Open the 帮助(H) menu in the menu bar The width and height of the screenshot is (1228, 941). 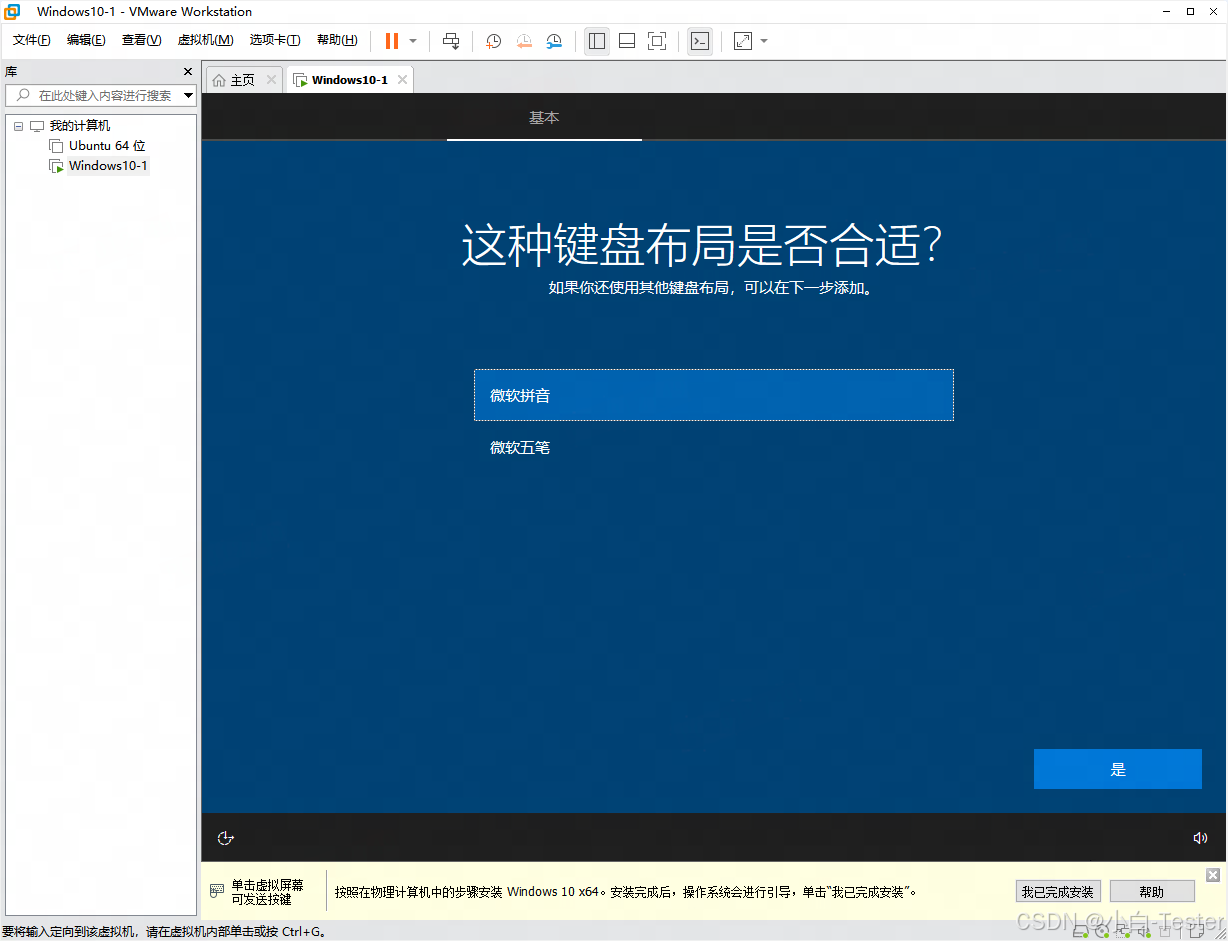pyautogui.click(x=337, y=40)
